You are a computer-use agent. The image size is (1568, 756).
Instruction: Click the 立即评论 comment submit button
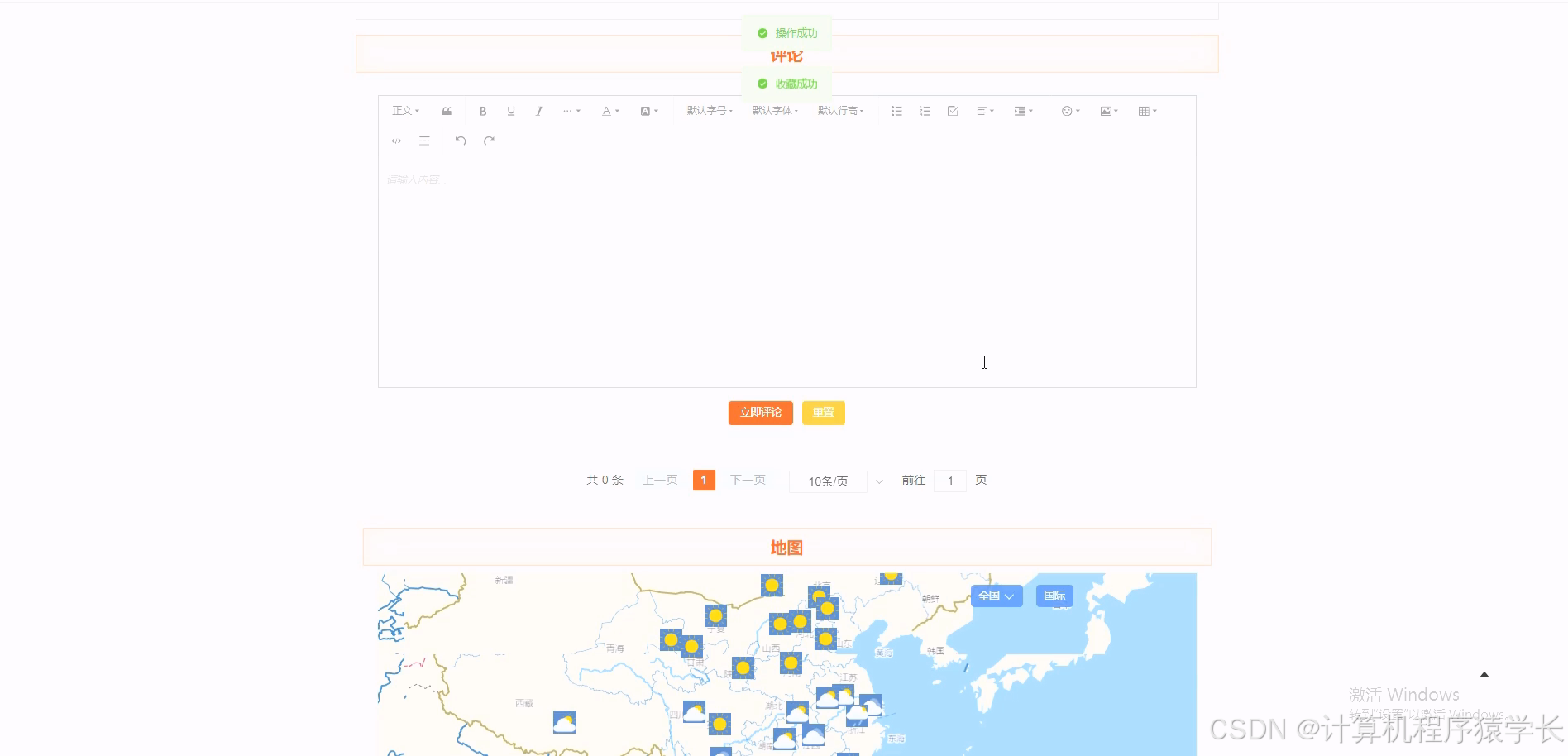tap(759, 413)
